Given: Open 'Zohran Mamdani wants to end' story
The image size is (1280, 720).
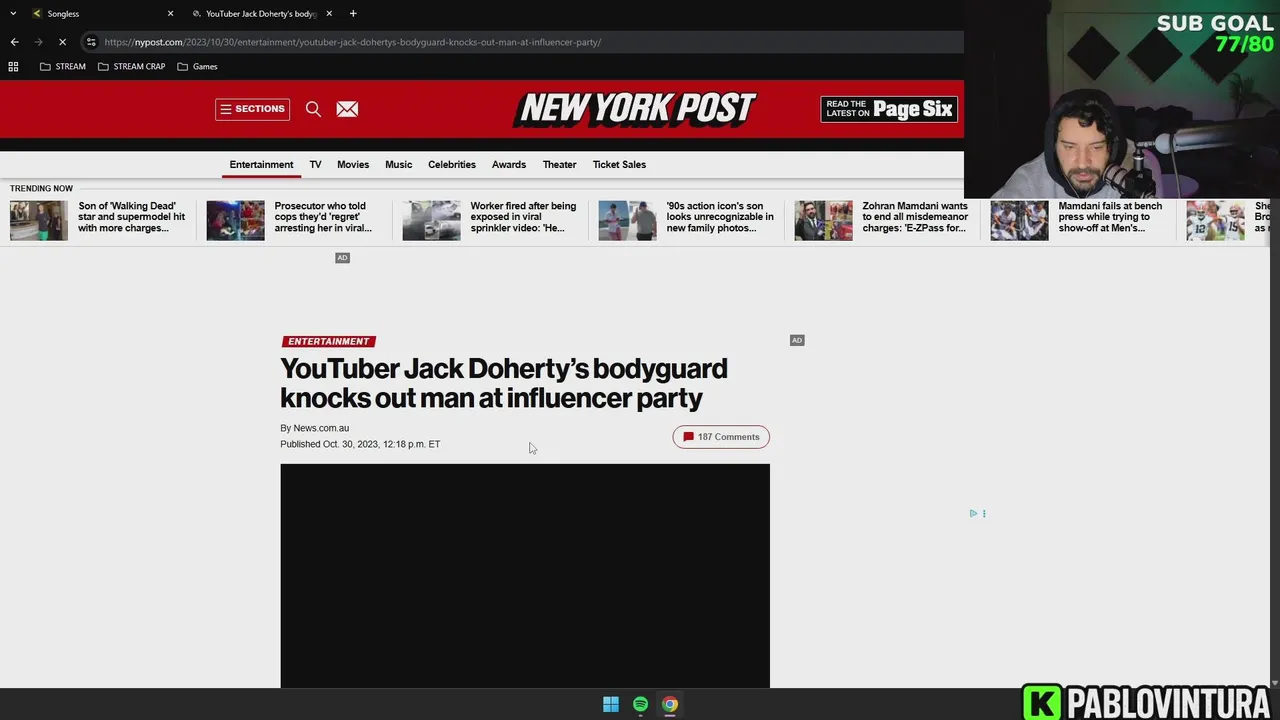Looking at the screenshot, I should click(915, 217).
